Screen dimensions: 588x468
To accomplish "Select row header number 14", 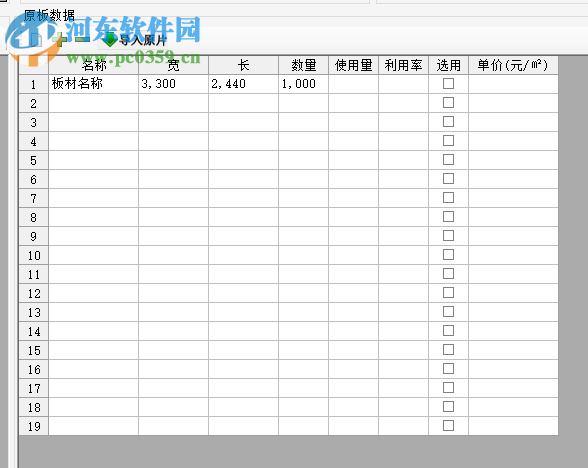I will [x=34, y=331].
